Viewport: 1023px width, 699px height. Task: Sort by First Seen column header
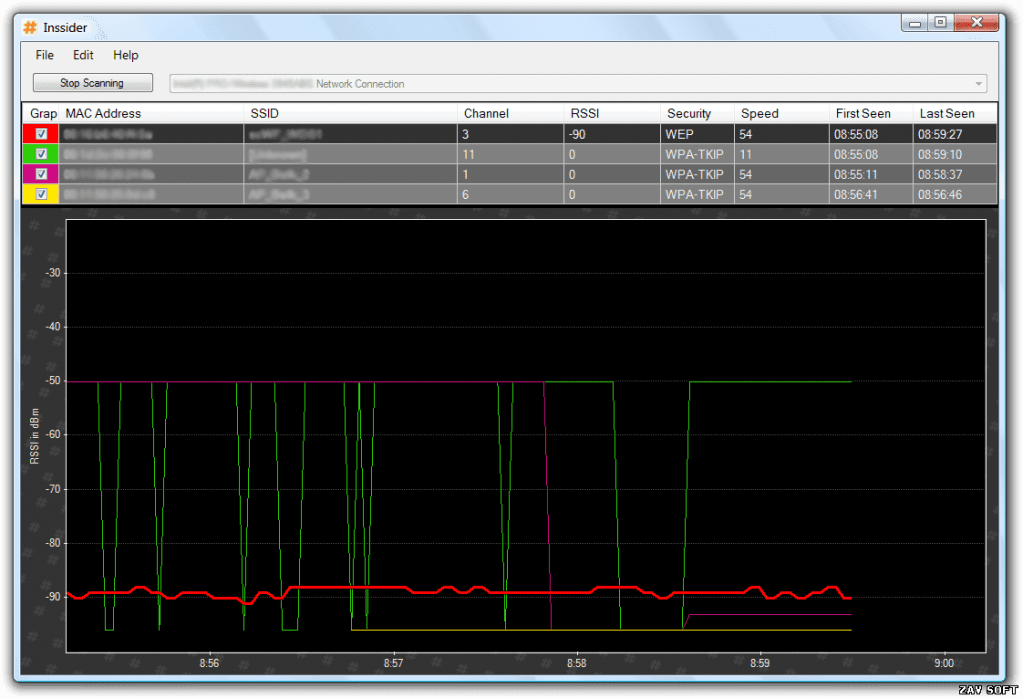pos(871,114)
